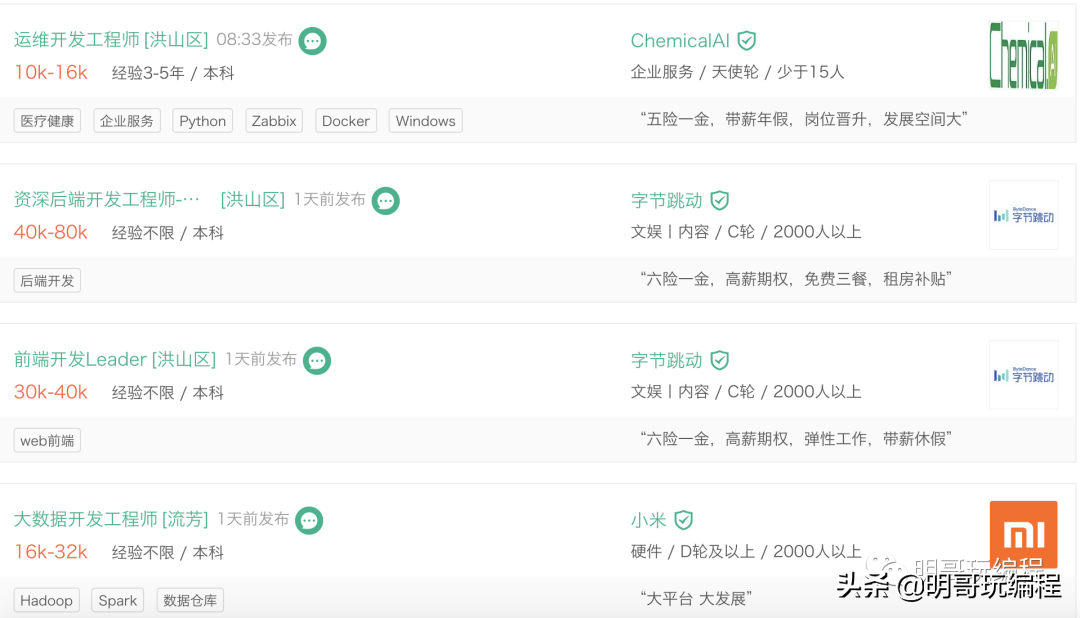This screenshot has height=618, width=1080.
Task: Click the 六险一金，高薪期权，弹性工作 benefits text
Action: (796, 439)
